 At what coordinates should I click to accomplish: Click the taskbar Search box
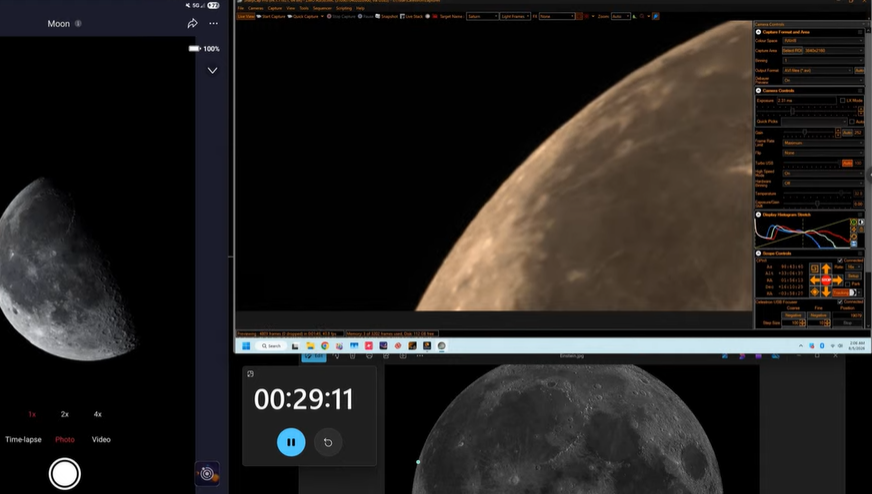coord(271,345)
